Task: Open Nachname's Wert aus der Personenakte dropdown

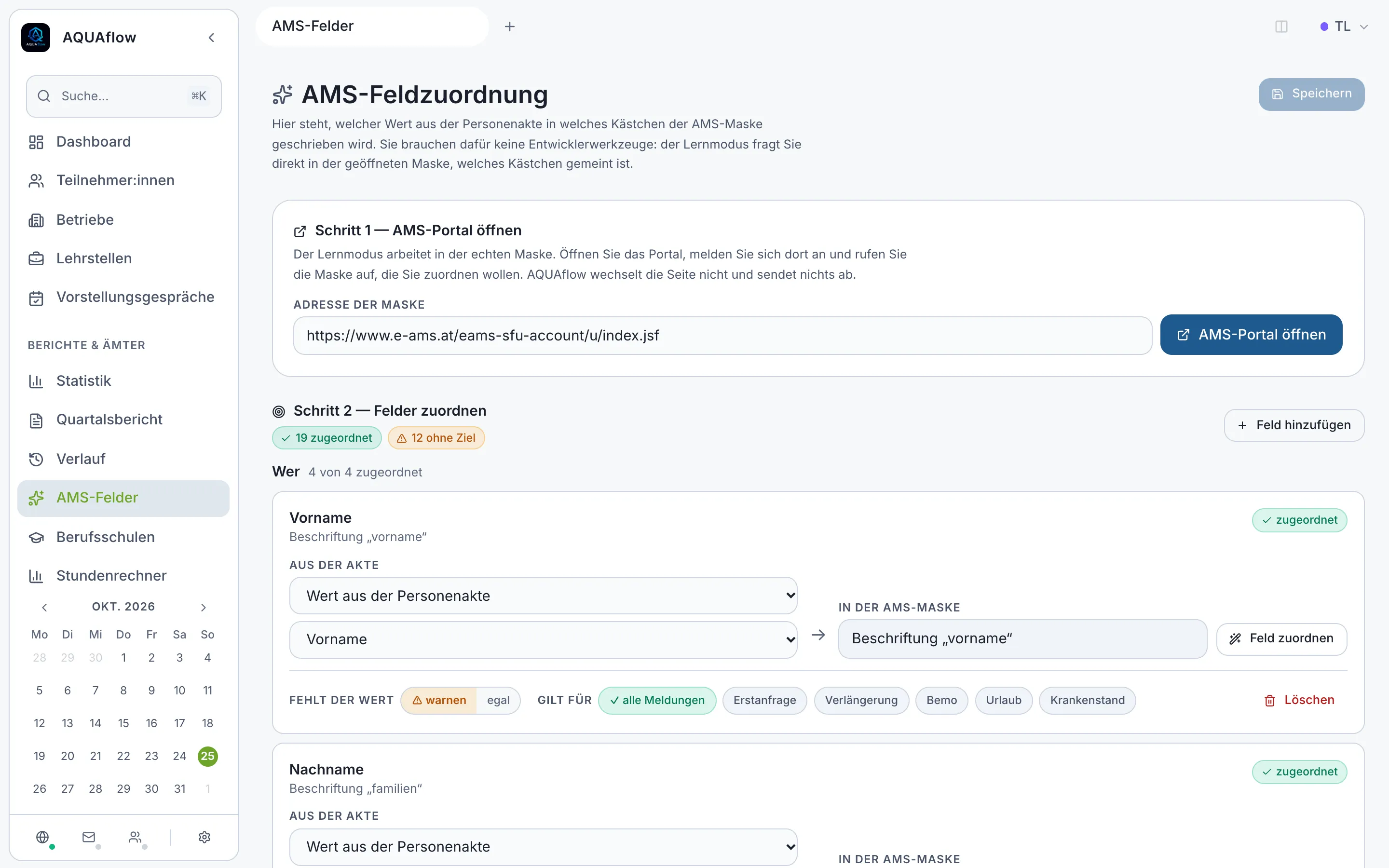Action: coord(543,847)
